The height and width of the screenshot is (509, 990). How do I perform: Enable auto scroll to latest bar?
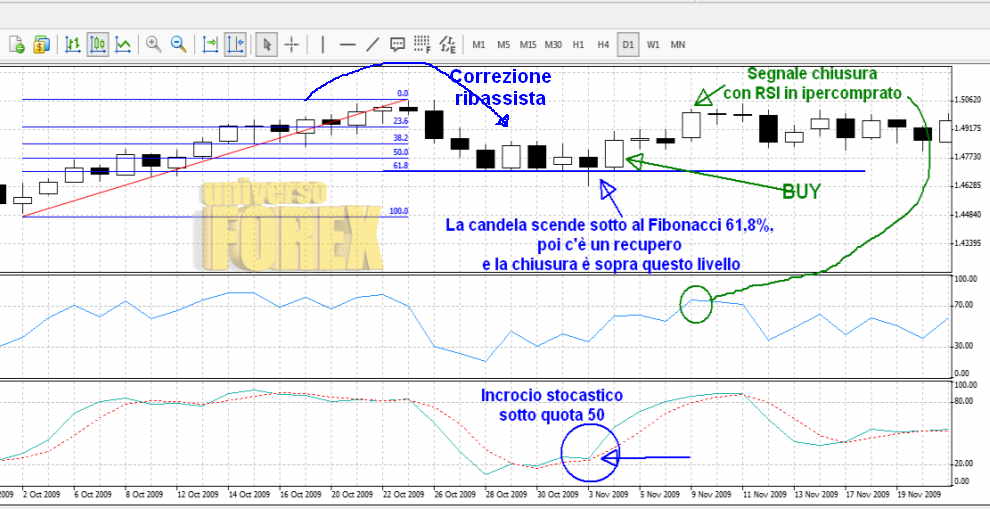(210, 44)
